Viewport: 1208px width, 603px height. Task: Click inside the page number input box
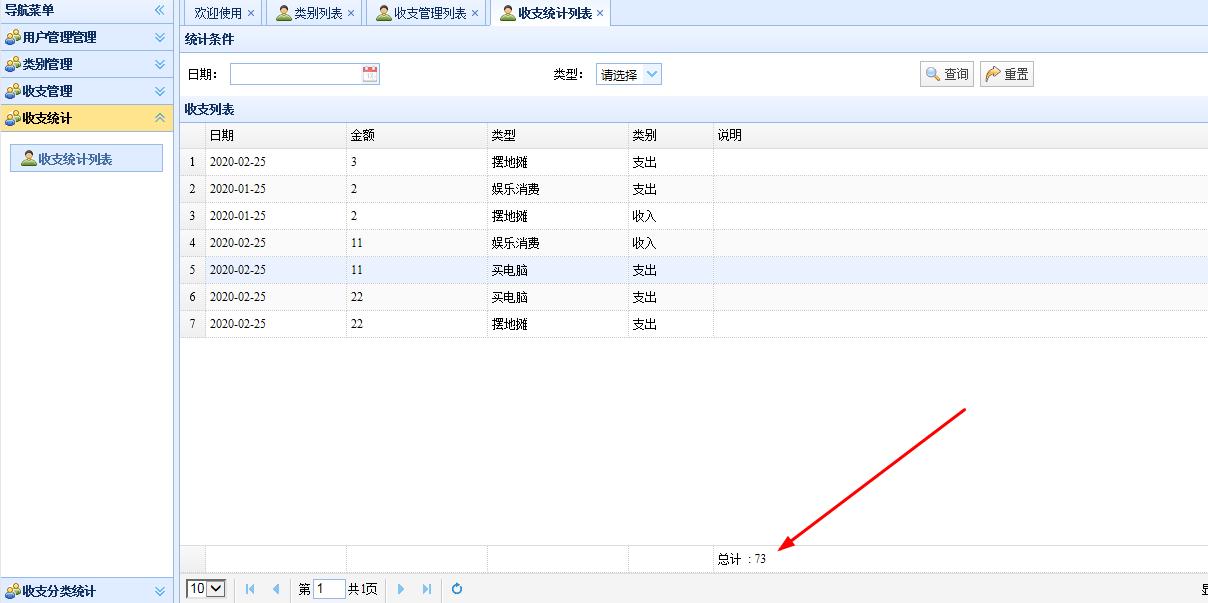click(x=328, y=589)
